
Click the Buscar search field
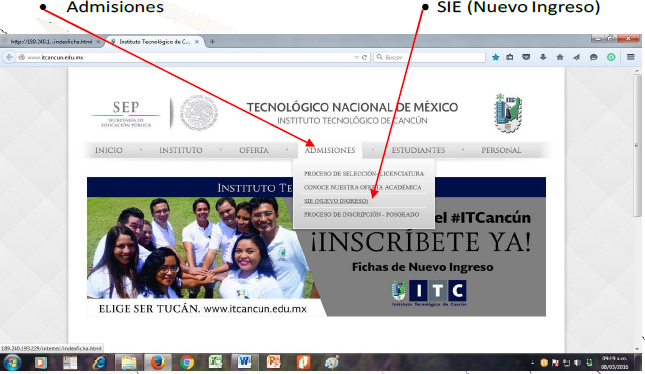pos(430,58)
